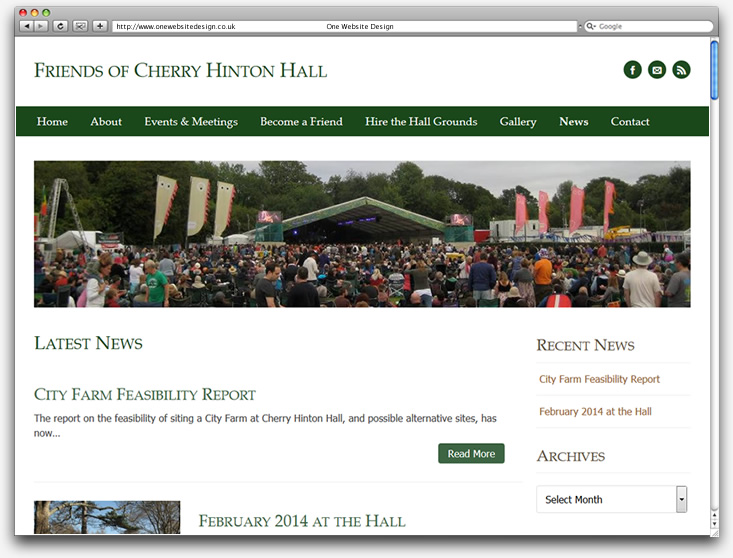Go forward with browser forward arrow
This screenshot has height=558, width=733.
coord(41,26)
